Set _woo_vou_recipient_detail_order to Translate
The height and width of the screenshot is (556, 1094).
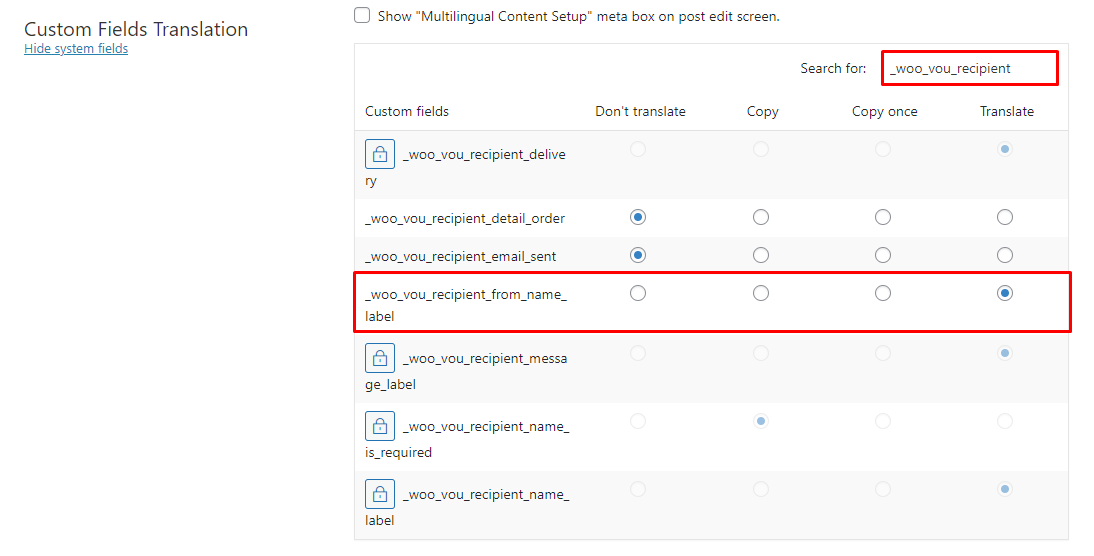[1005, 217]
